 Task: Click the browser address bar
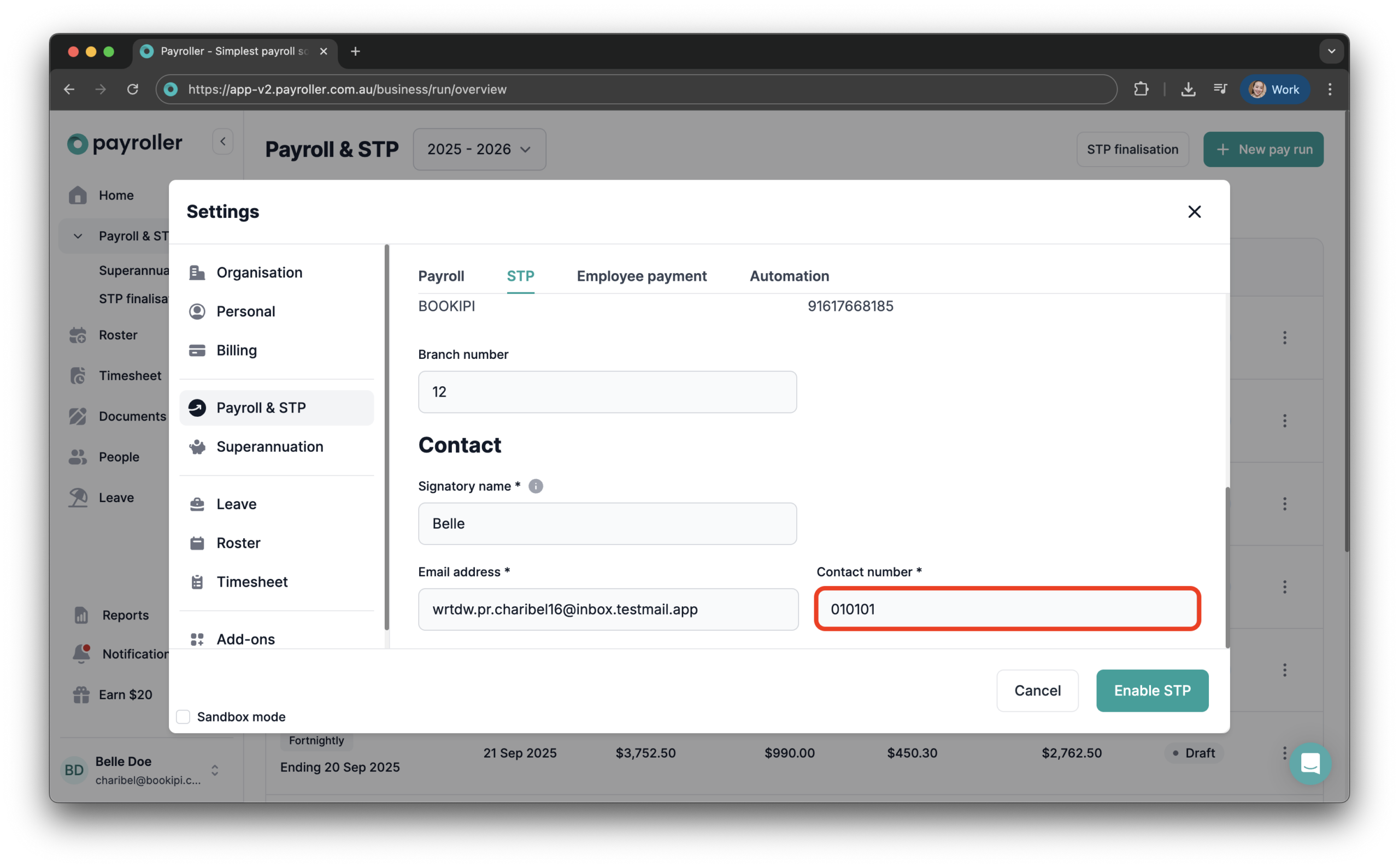pos(636,89)
